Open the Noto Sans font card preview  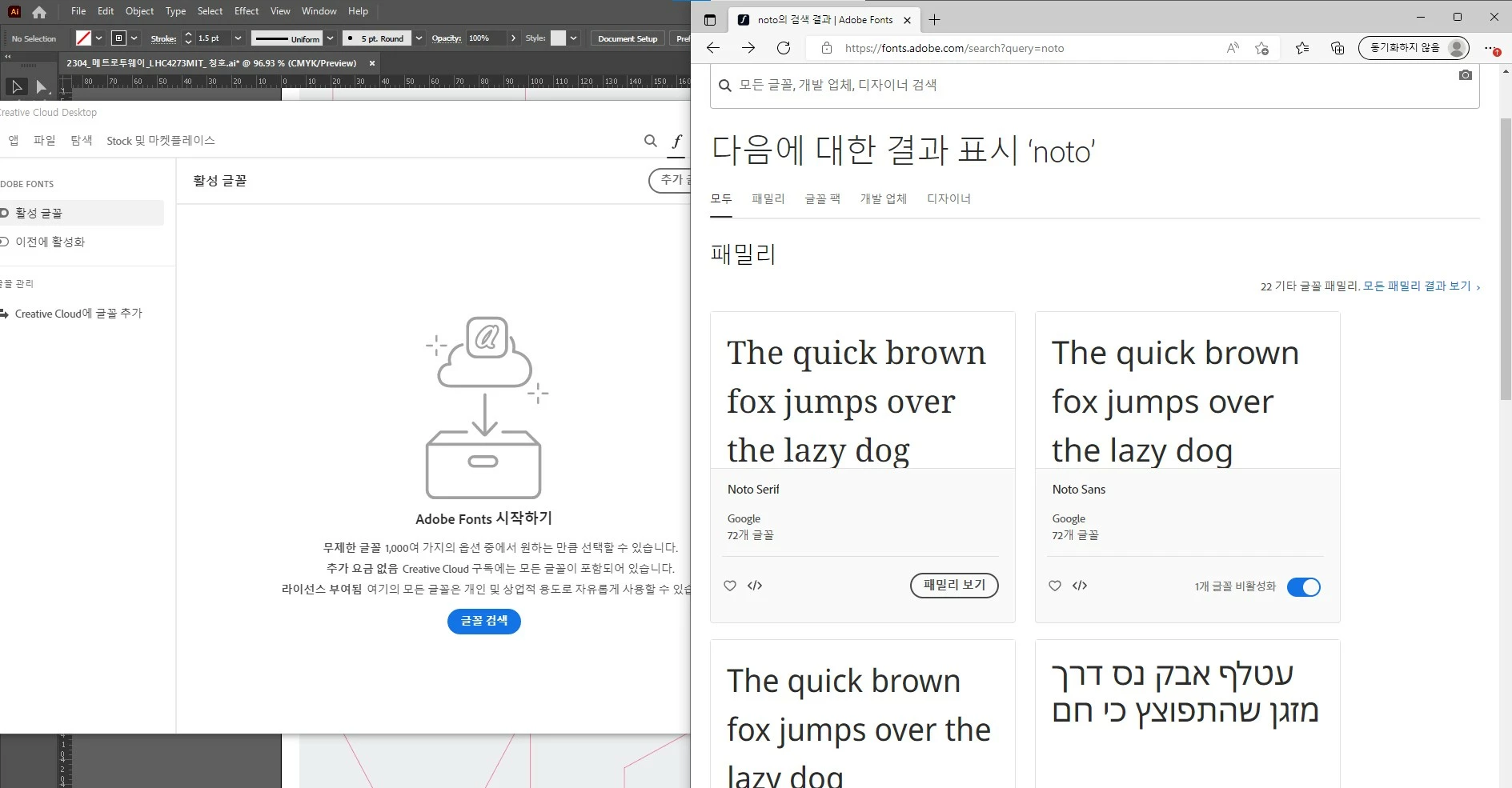(1187, 390)
